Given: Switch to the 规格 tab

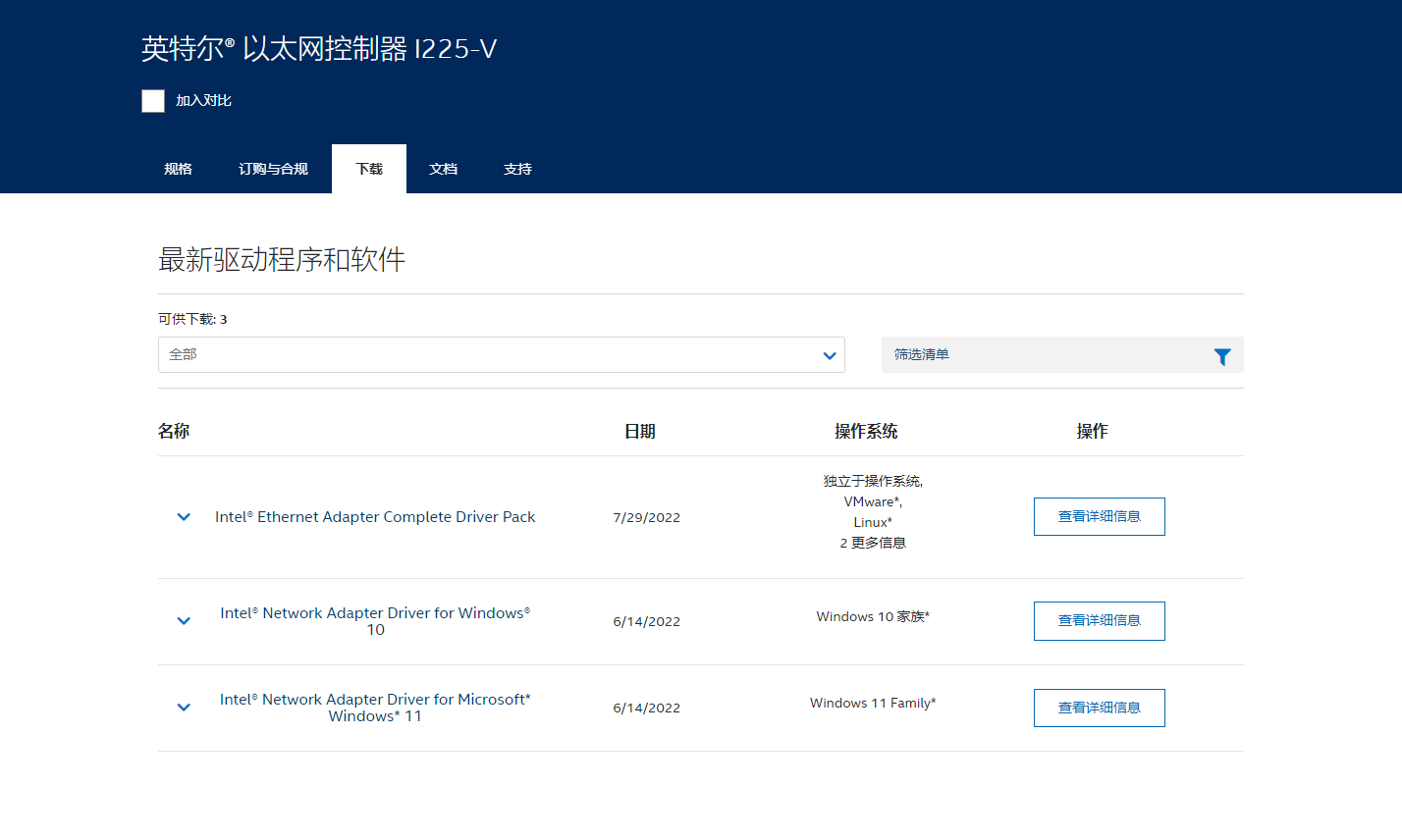Looking at the screenshot, I should pyautogui.click(x=178, y=169).
